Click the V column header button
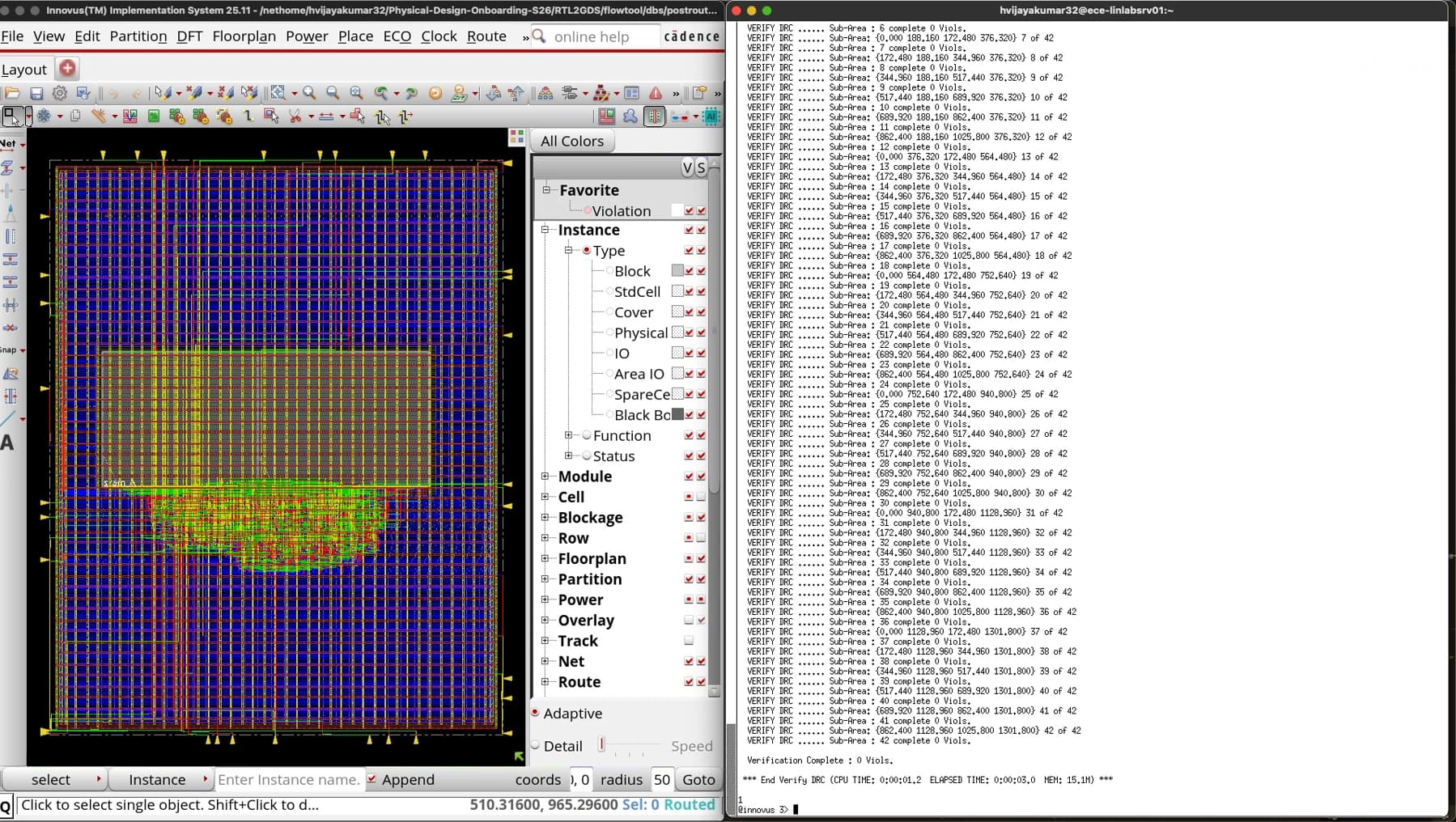 click(687, 168)
